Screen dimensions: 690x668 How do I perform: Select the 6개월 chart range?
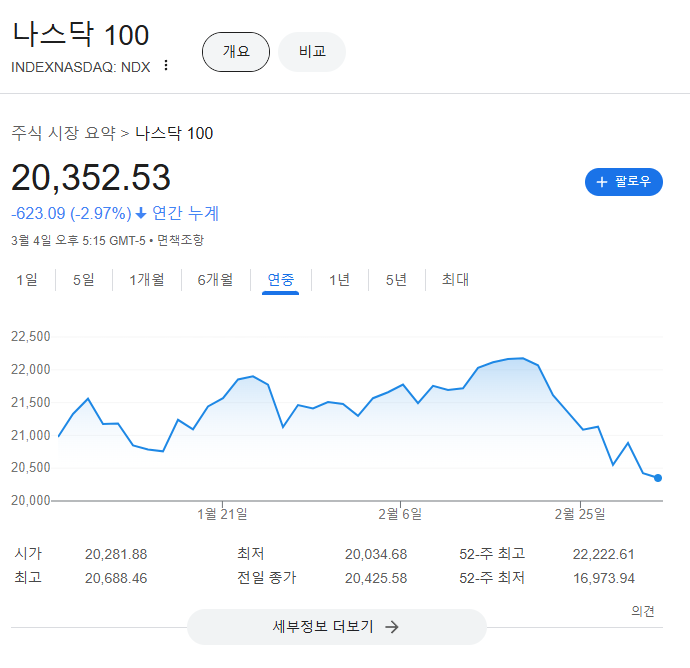[x=215, y=280]
